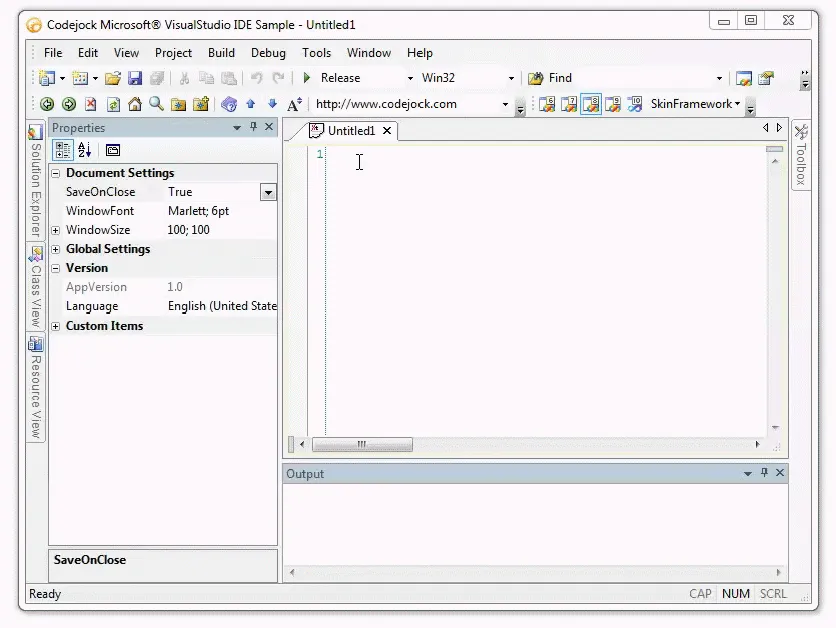The width and height of the screenshot is (836, 628).
Task: Click the blue Help topic icon
Action: 229,104
